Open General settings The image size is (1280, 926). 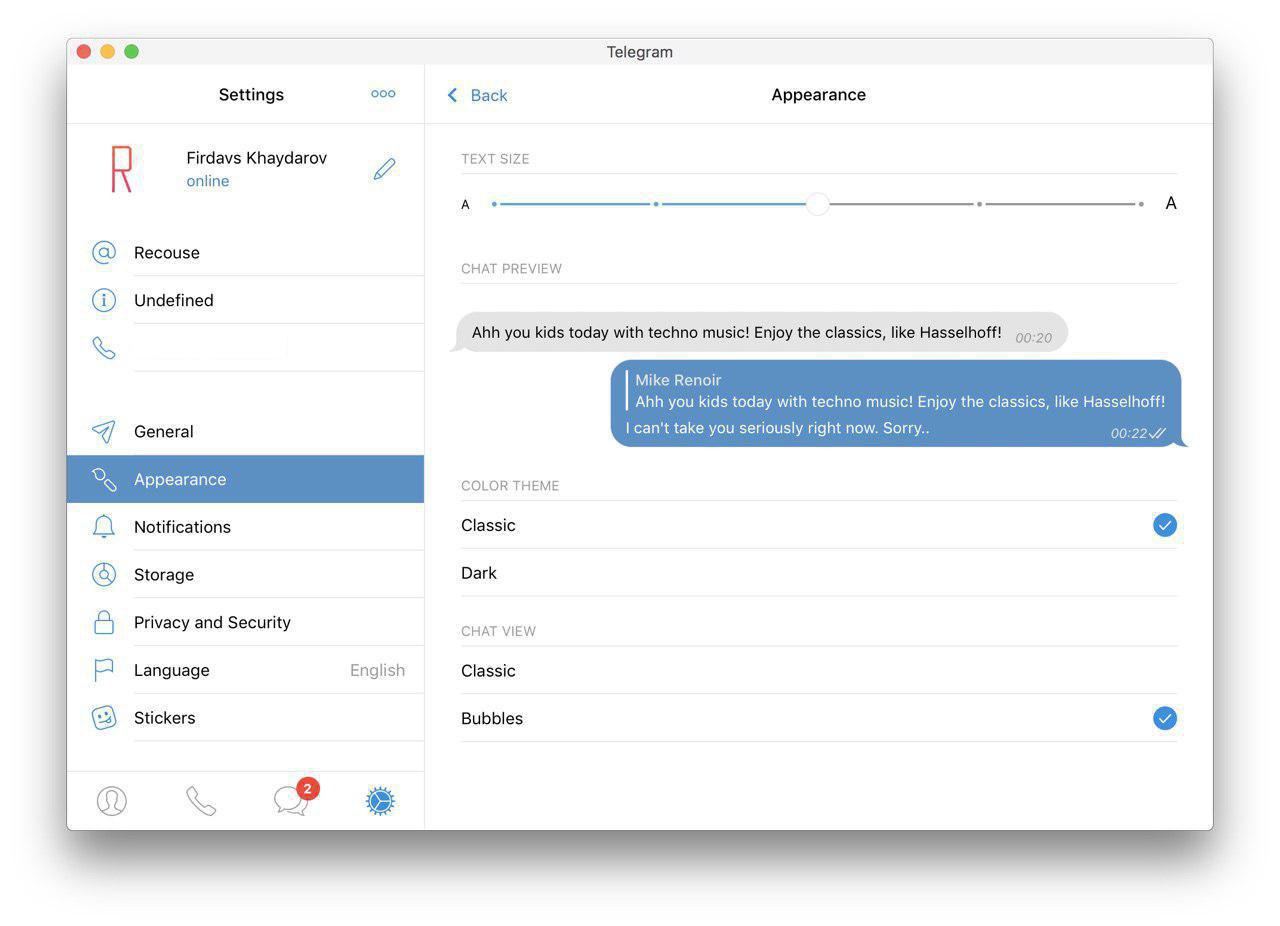pos(245,431)
